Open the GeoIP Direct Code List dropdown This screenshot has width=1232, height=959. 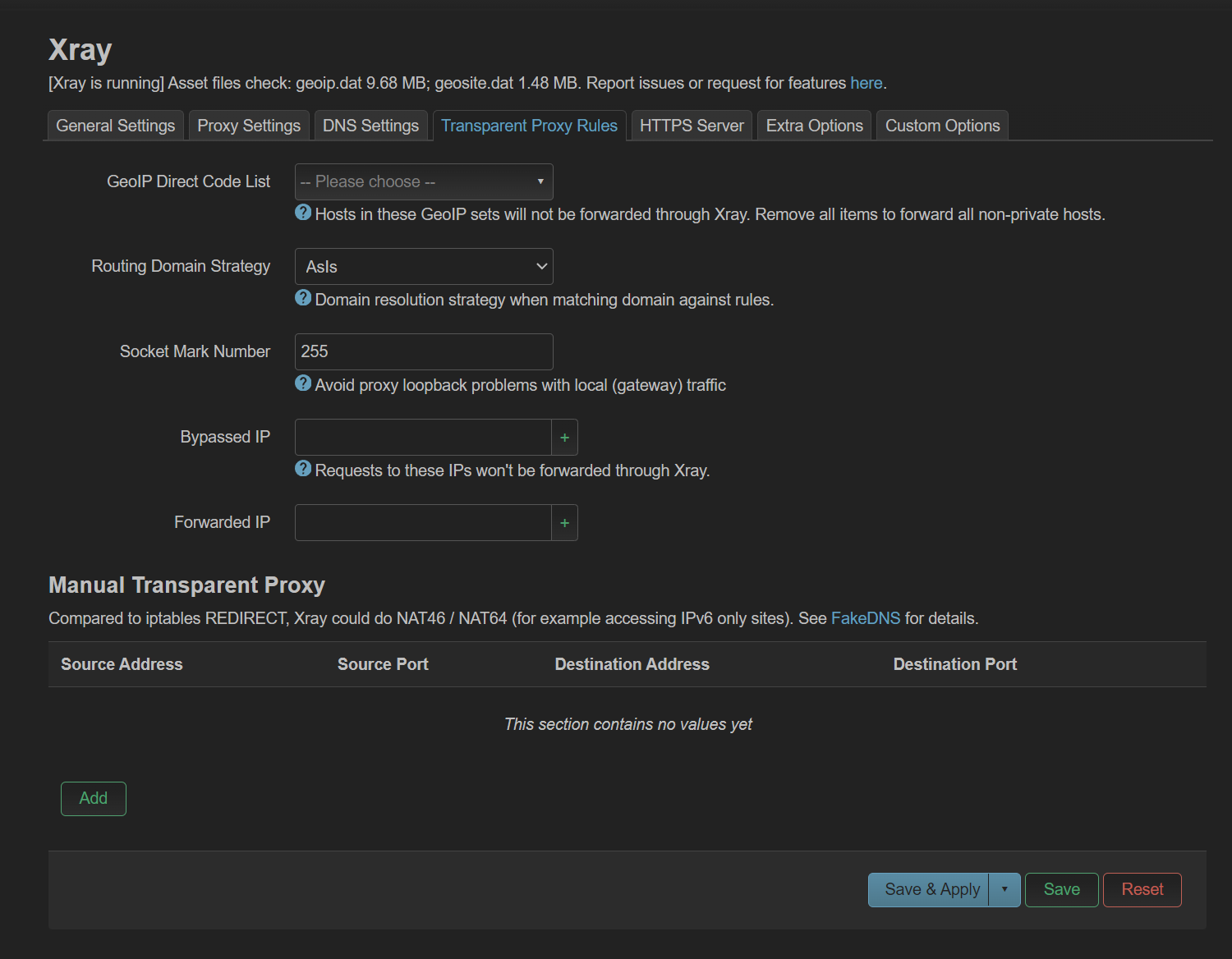click(424, 181)
